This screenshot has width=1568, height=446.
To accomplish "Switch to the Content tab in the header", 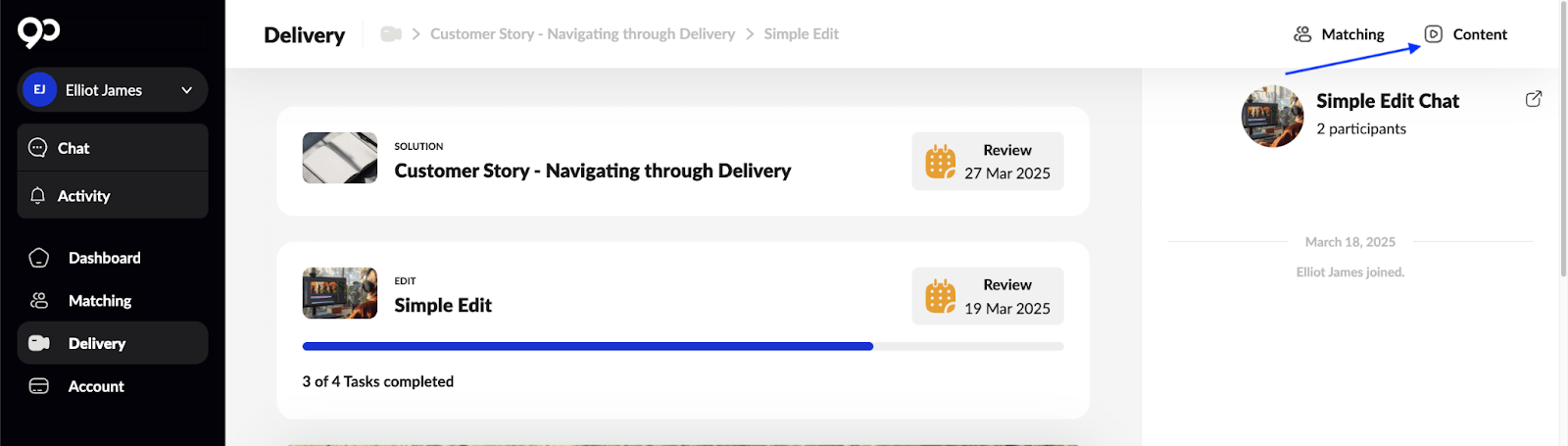I will pyautogui.click(x=1466, y=34).
